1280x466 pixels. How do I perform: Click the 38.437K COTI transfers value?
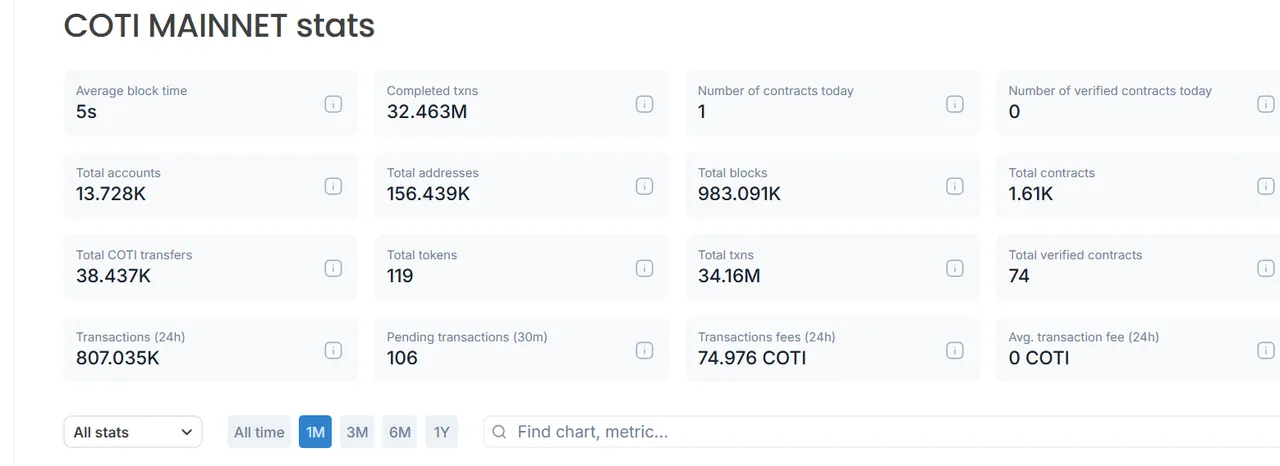click(113, 276)
